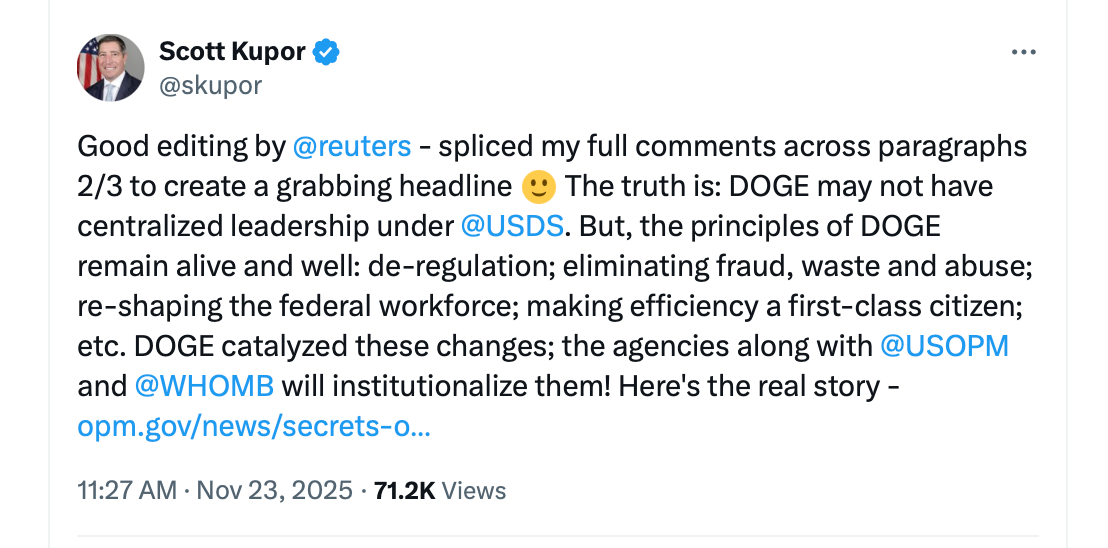This screenshot has width=1108, height=548.
Task: Click the 71.2K view count
Action: click(404, 491)
